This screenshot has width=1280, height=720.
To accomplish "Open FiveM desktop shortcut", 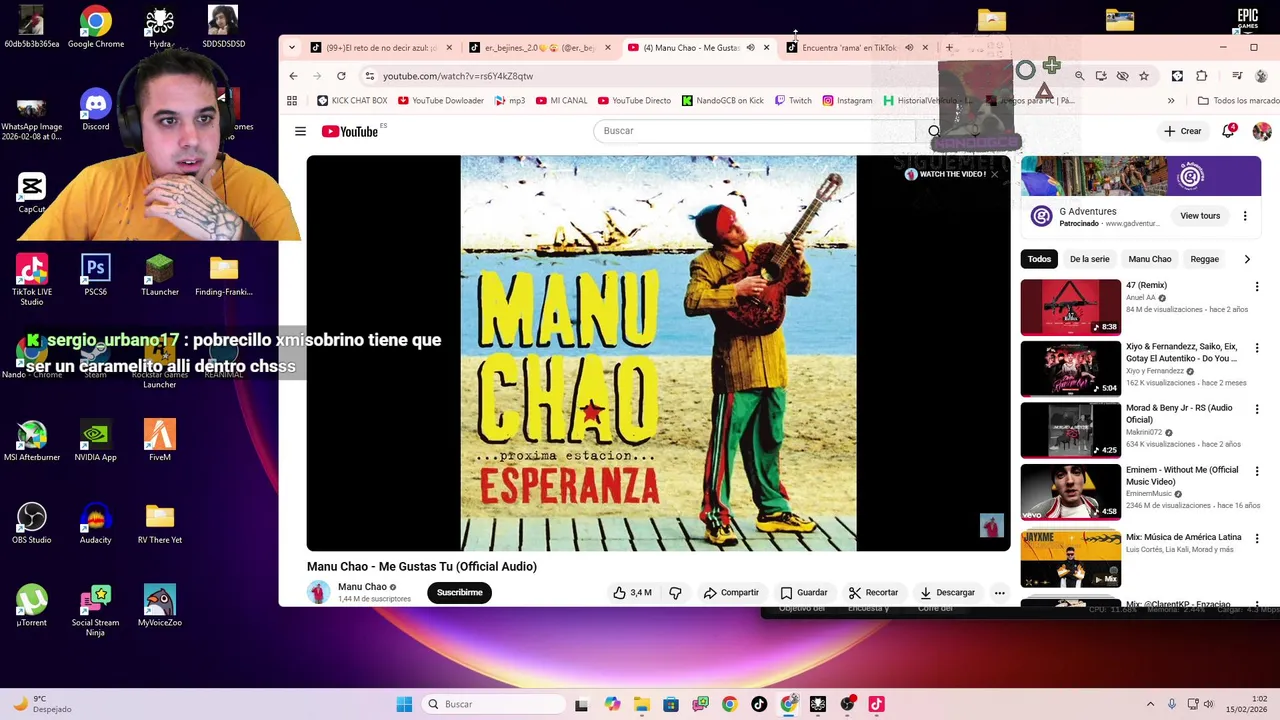I will (160, 440).
